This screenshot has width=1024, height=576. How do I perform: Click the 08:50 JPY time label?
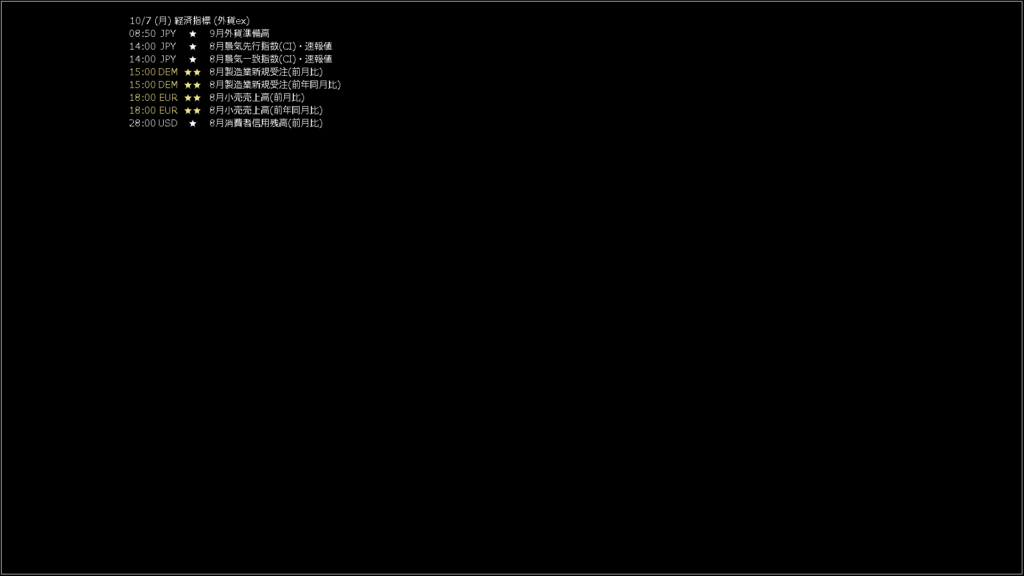153,33
